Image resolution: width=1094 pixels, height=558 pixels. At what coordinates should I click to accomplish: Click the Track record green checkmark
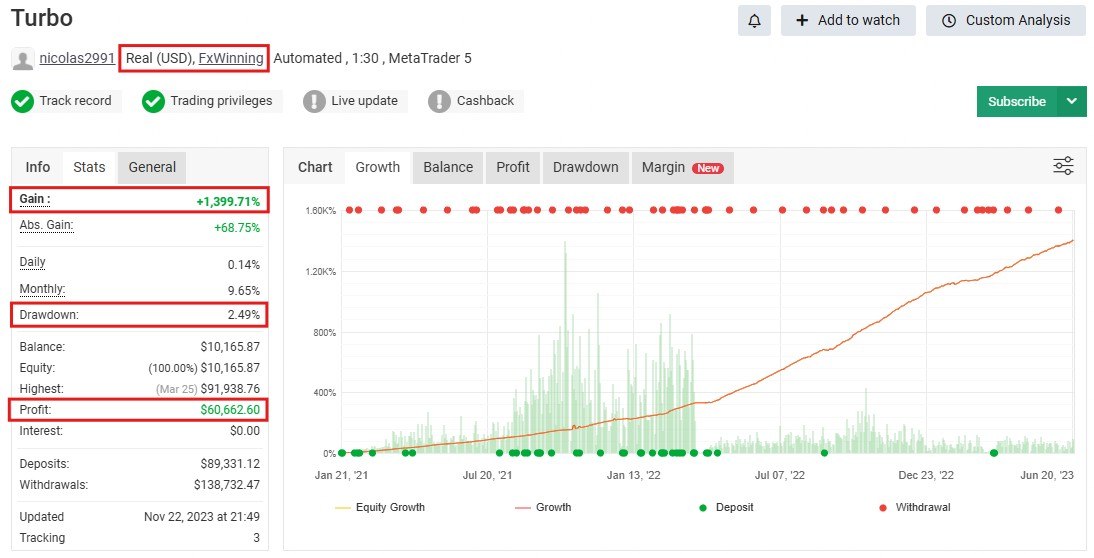pyautogui.click(x=22, y=101)
